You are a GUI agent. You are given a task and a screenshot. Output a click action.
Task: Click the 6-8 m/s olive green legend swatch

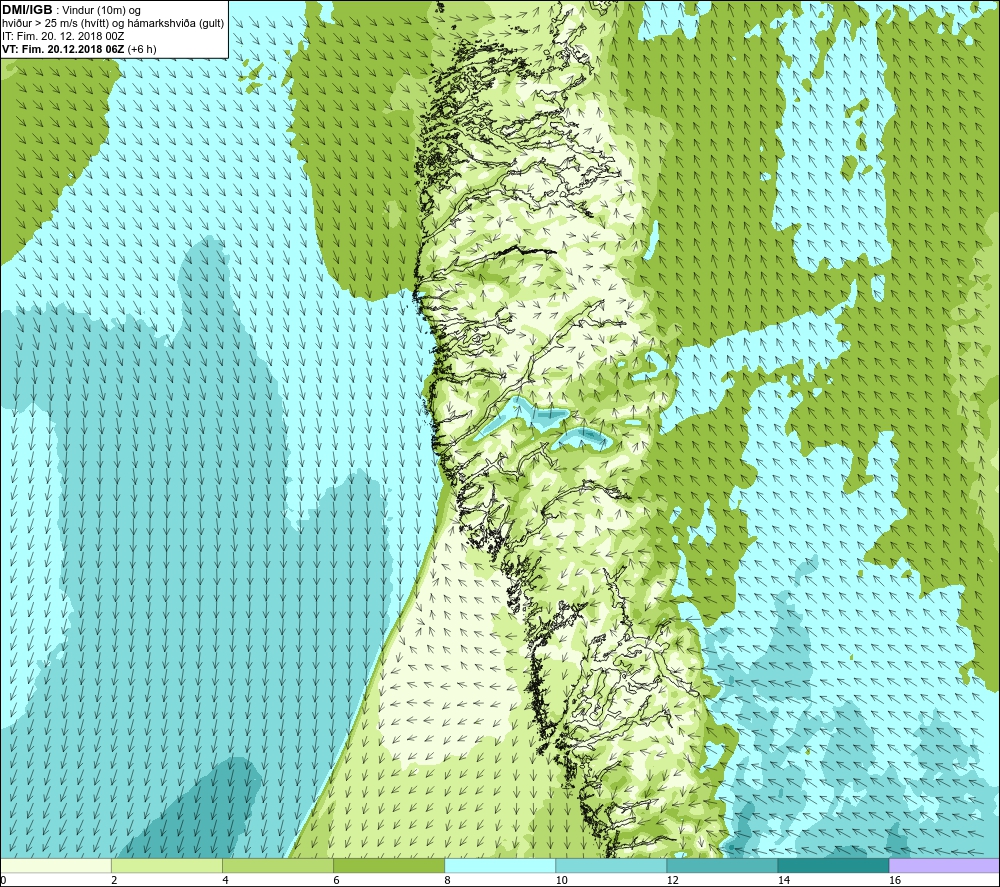(388, 865)
